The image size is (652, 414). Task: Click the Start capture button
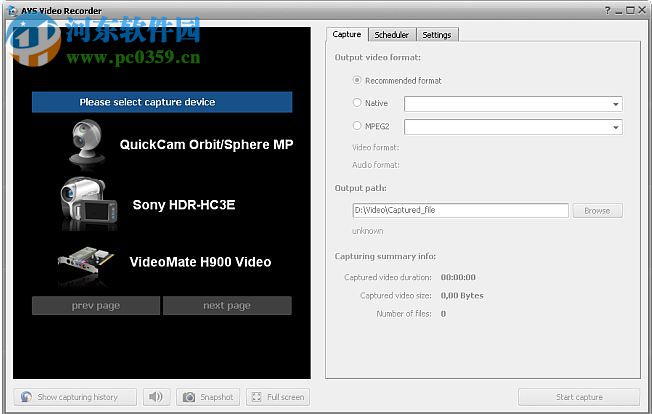[x=579, y=397]
